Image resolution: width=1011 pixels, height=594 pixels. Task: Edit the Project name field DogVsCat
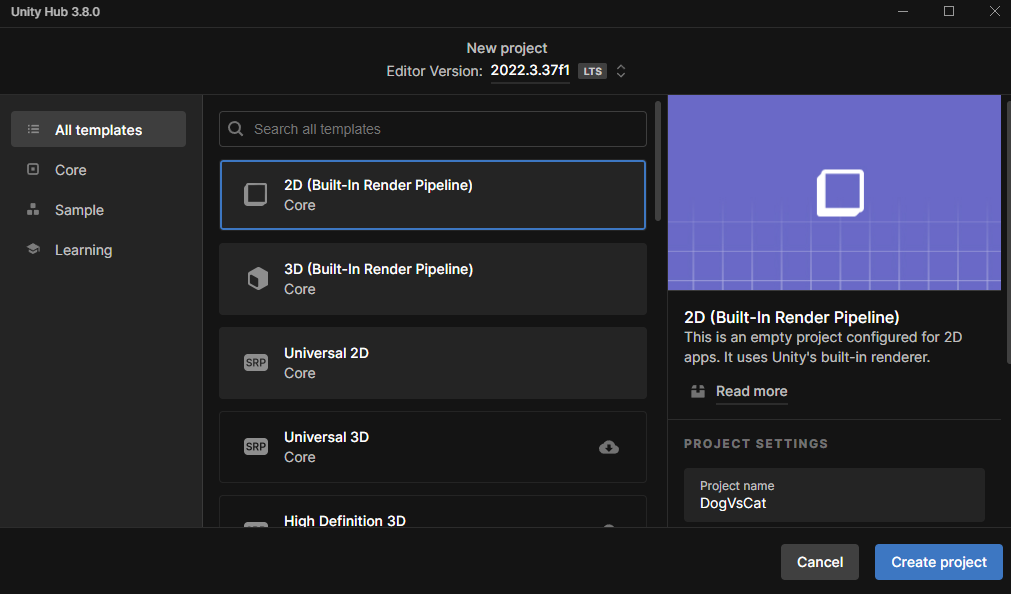pos(834,495)
